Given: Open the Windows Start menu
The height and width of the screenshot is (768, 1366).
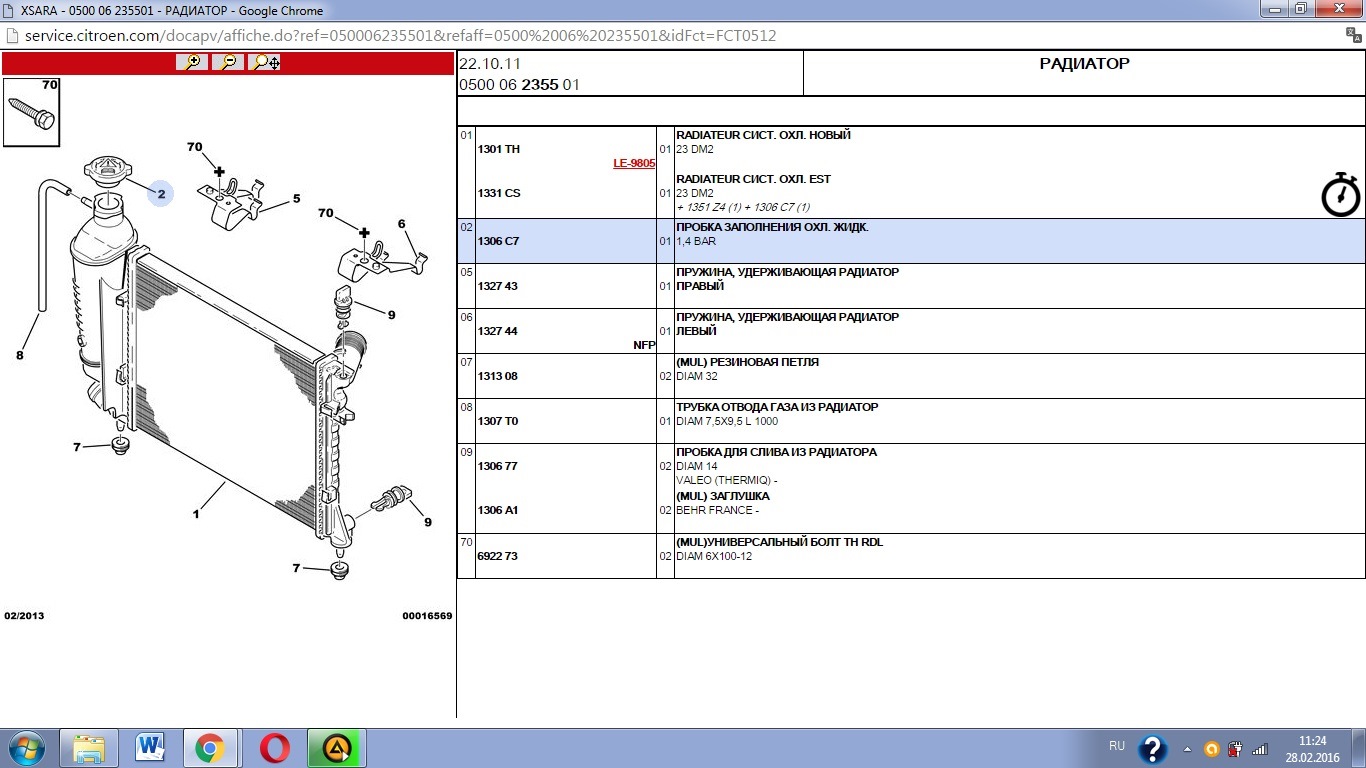Looking at the screenshot, I should pos(25,748).
